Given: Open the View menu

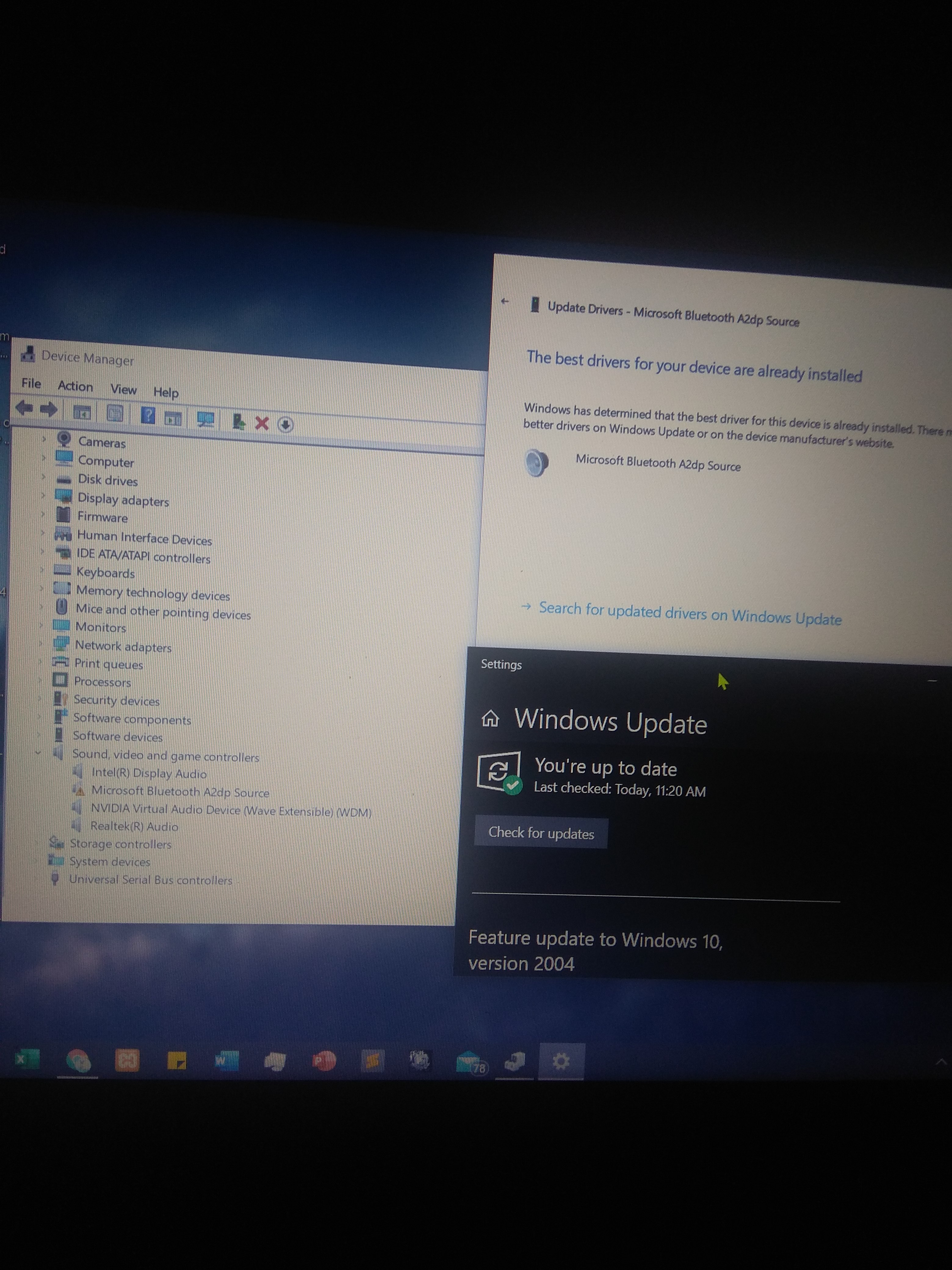Looking at the screenshot, I should pyautogui.click(x=123, y=390).
